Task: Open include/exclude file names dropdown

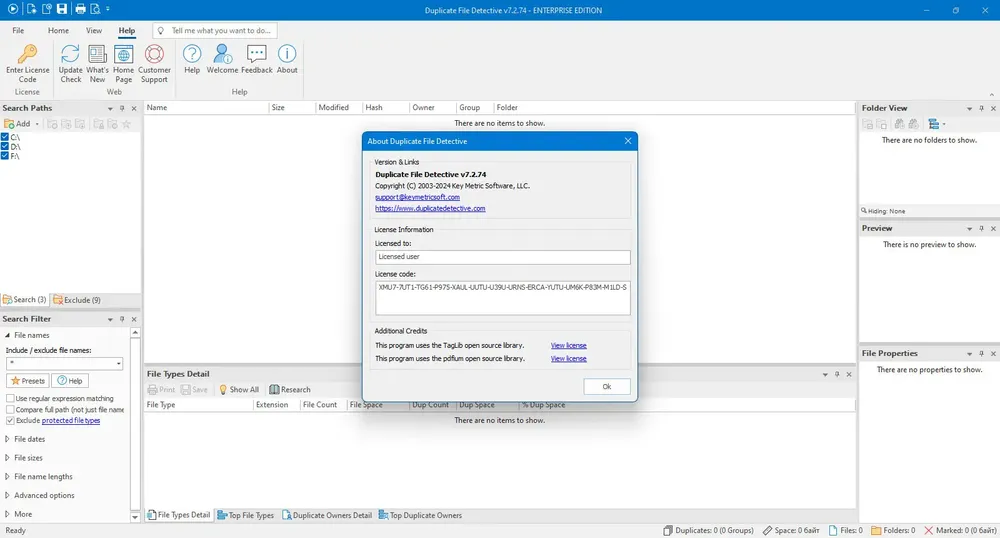Action: pyautogui.click(x=119, y=363)
